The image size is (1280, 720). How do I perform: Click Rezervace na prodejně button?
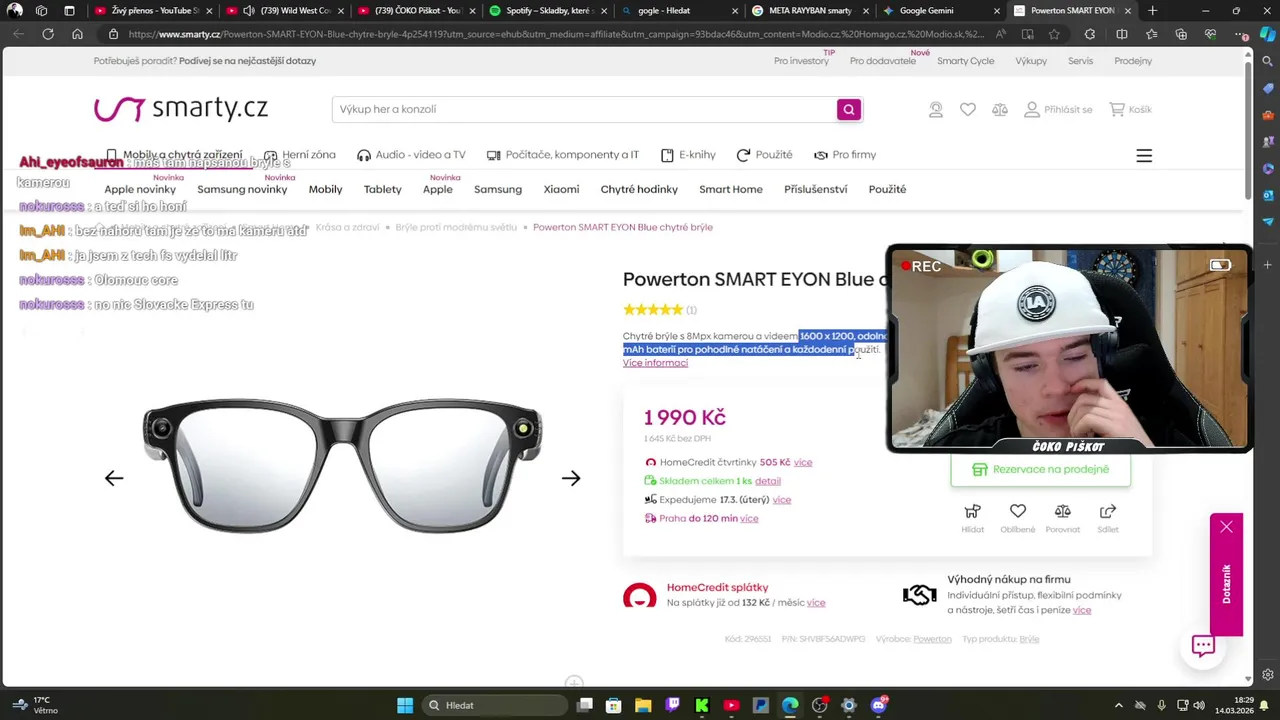1040,469
